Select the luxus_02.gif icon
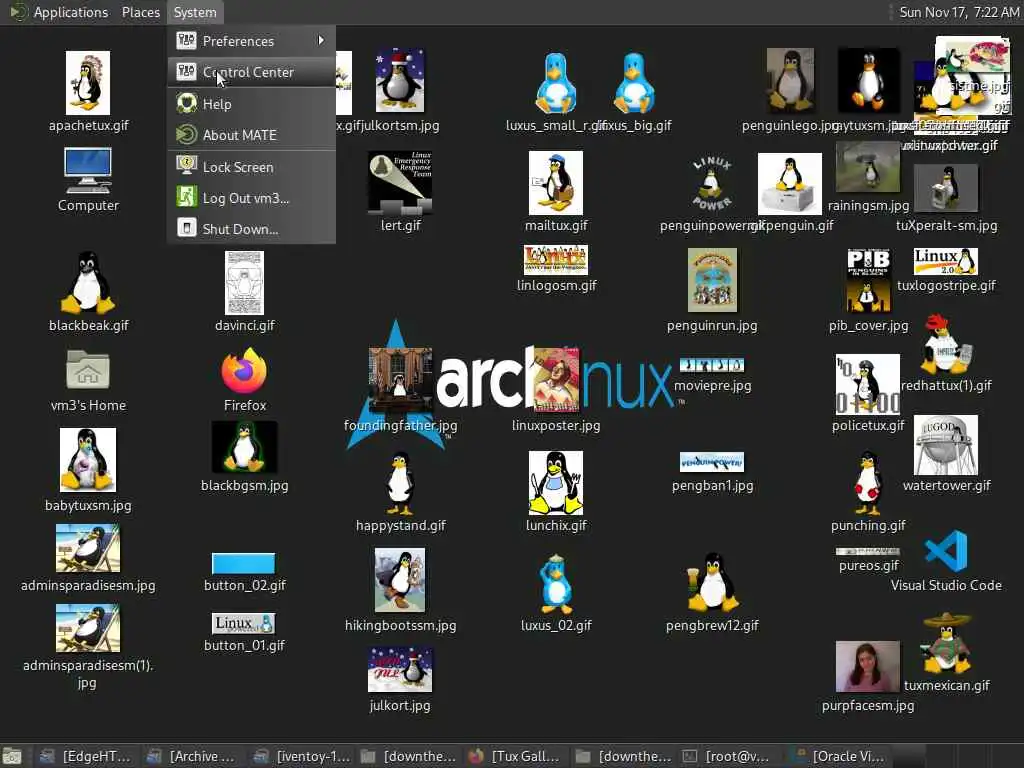Viewport: 1024px width, 768px height. [x=556, y=584]
